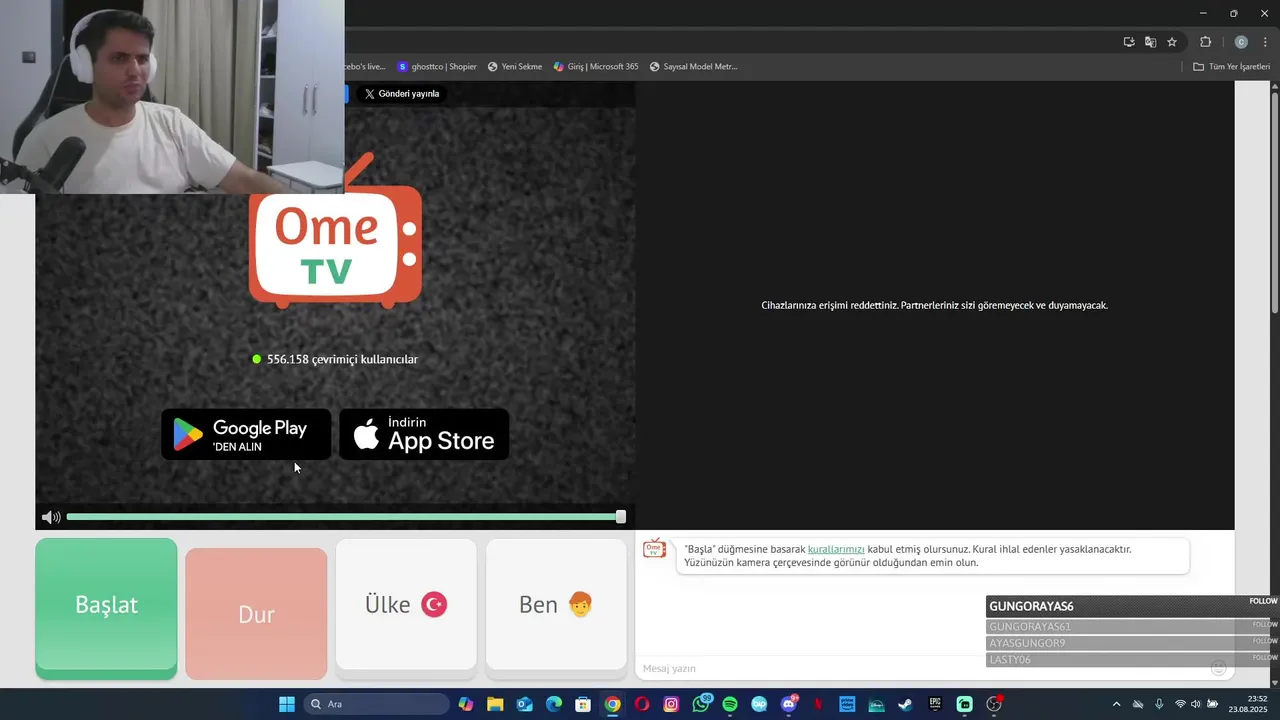This screenshot has height=720, width=1280.
Task: Open the Ben gender selector
Action: click(556, 604)
